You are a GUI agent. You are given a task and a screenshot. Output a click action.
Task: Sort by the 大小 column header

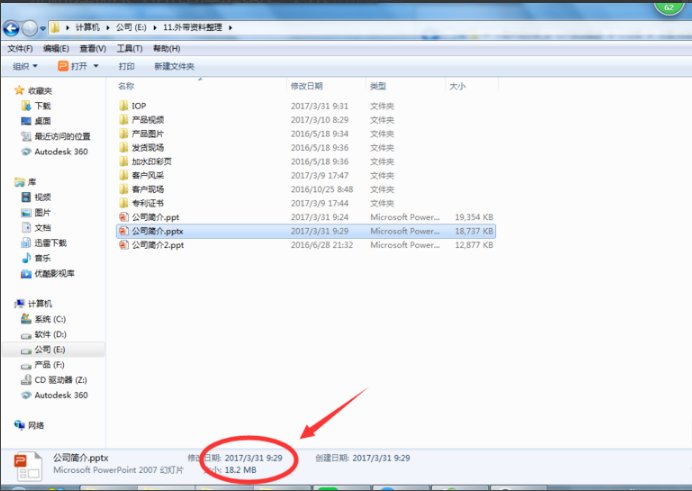pyautogui.click(x=457, y=86)
